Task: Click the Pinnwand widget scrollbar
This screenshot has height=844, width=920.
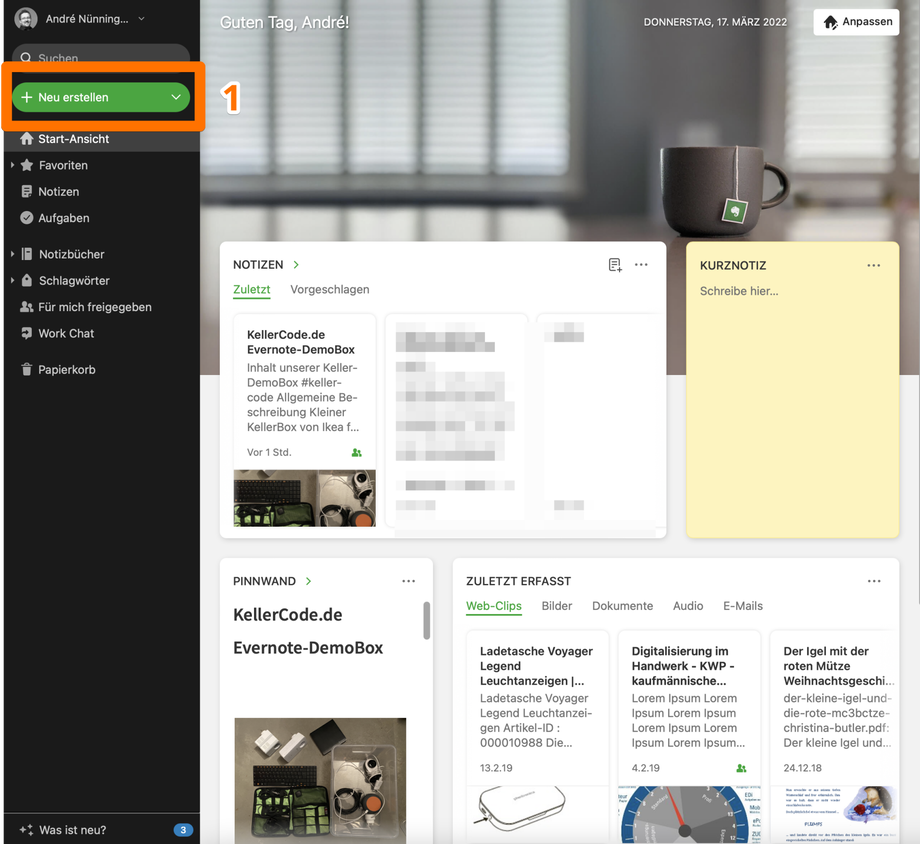Action: (x=427, y=620)
